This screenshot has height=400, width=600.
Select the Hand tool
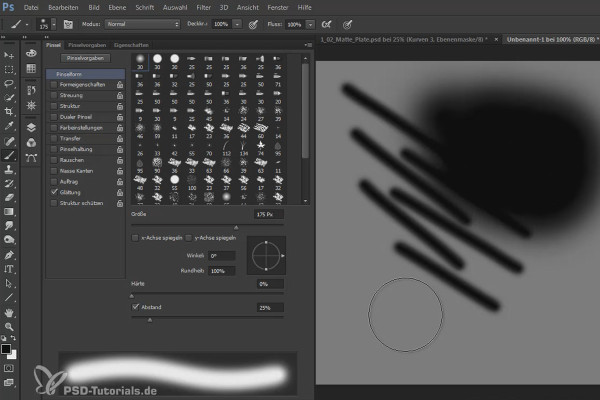[x=8, y=313]
